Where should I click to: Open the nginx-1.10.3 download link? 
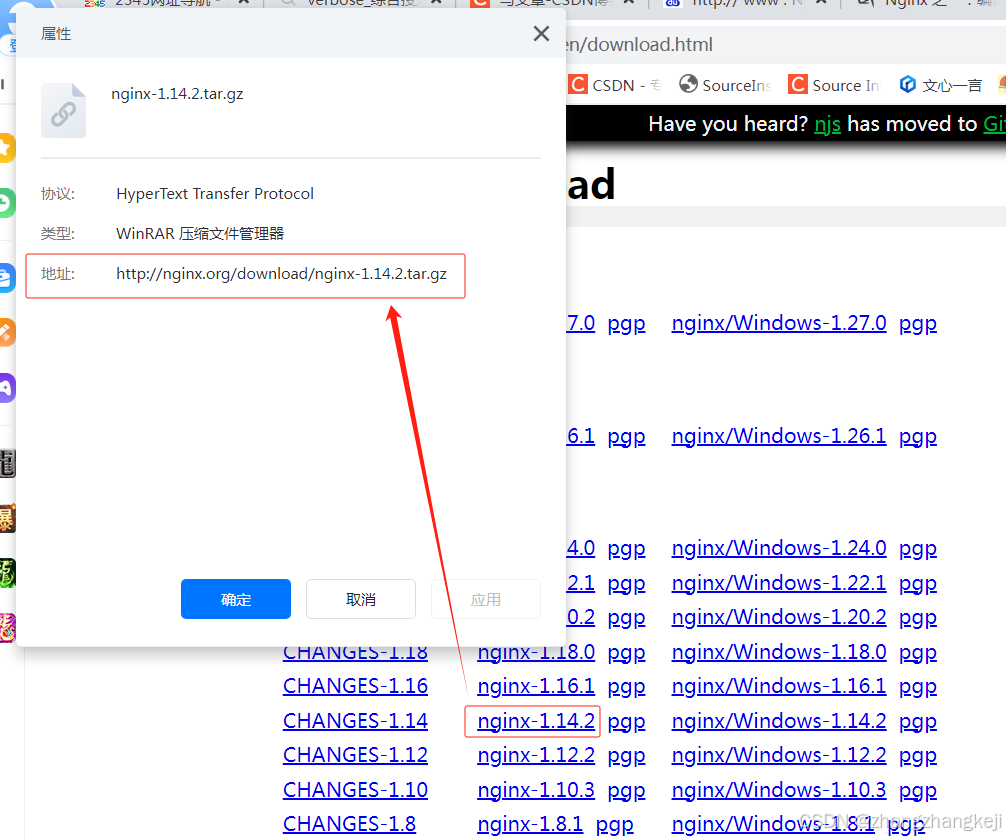coord(536,790)
